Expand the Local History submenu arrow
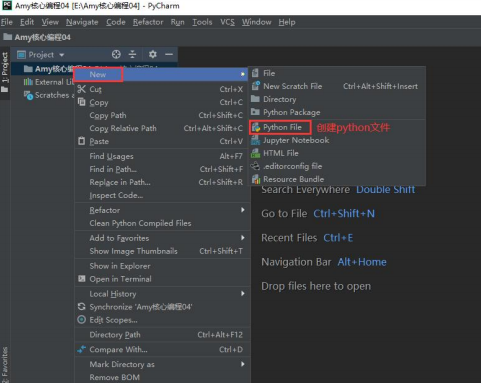 [x=243, y=294]
